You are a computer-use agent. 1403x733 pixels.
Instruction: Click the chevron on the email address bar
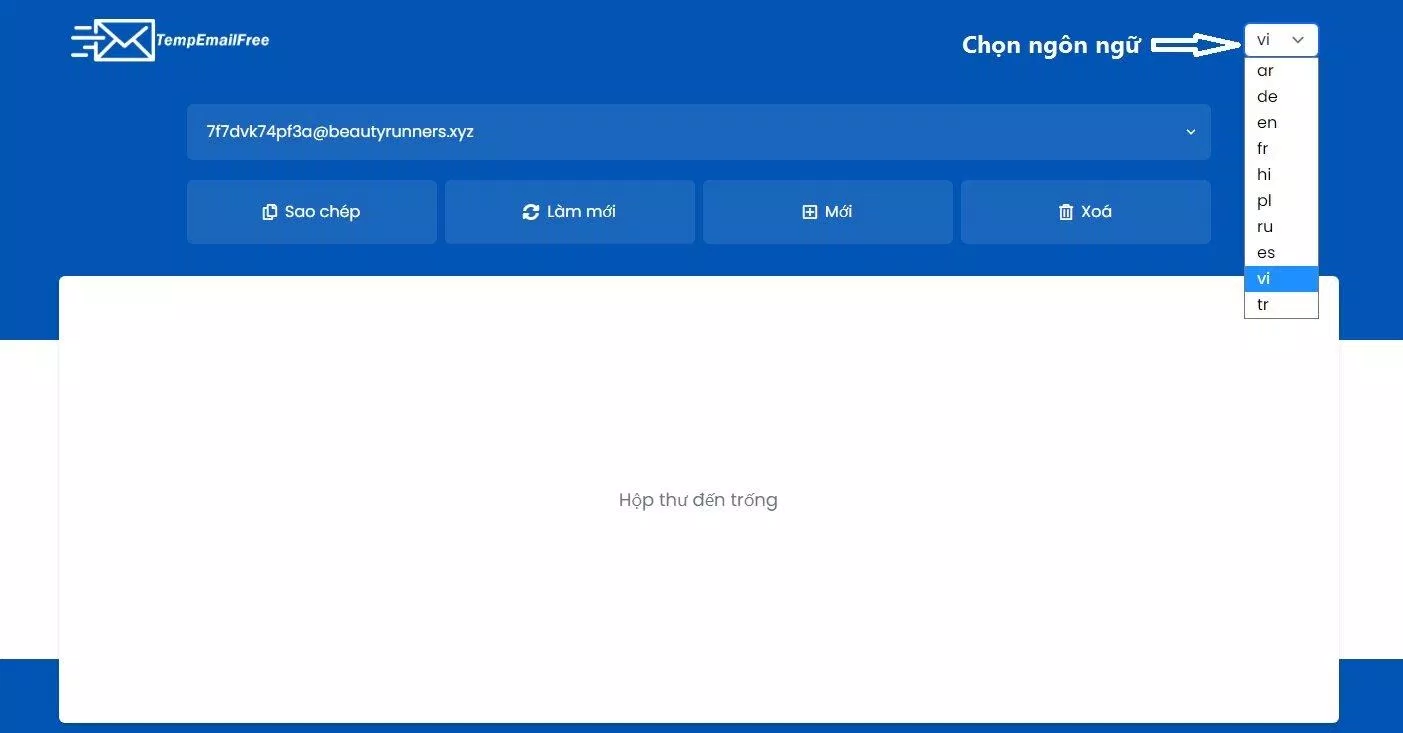[x=1190, y=131]
